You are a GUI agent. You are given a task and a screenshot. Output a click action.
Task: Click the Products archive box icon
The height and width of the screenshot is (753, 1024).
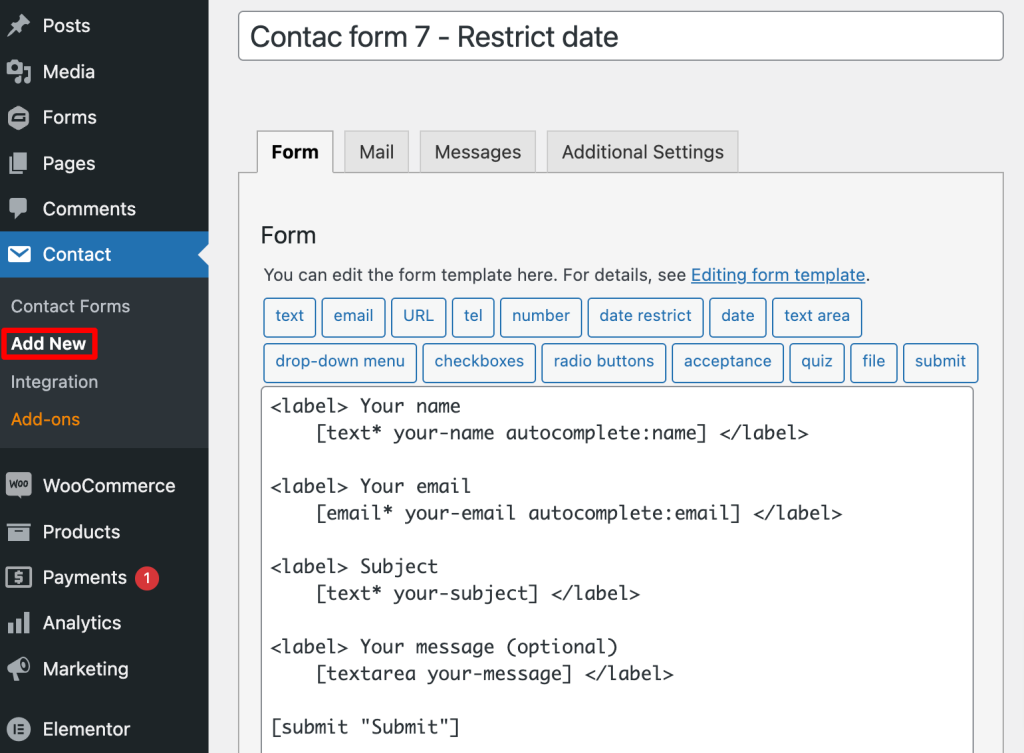19,532
